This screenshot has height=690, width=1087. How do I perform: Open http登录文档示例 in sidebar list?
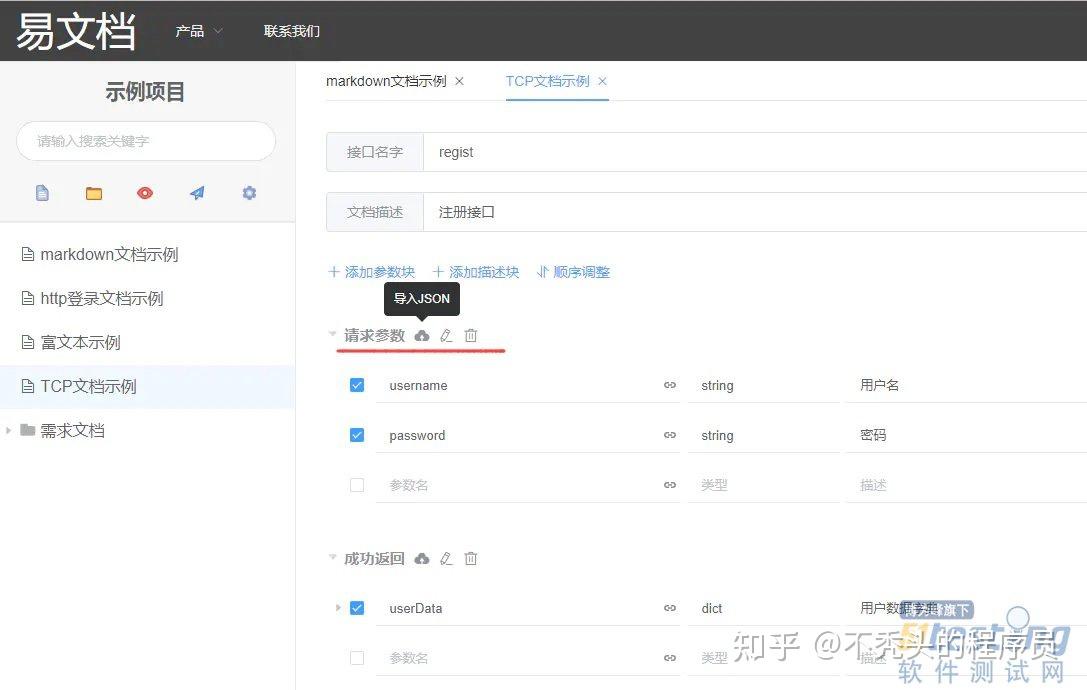(x=148, y=298)
